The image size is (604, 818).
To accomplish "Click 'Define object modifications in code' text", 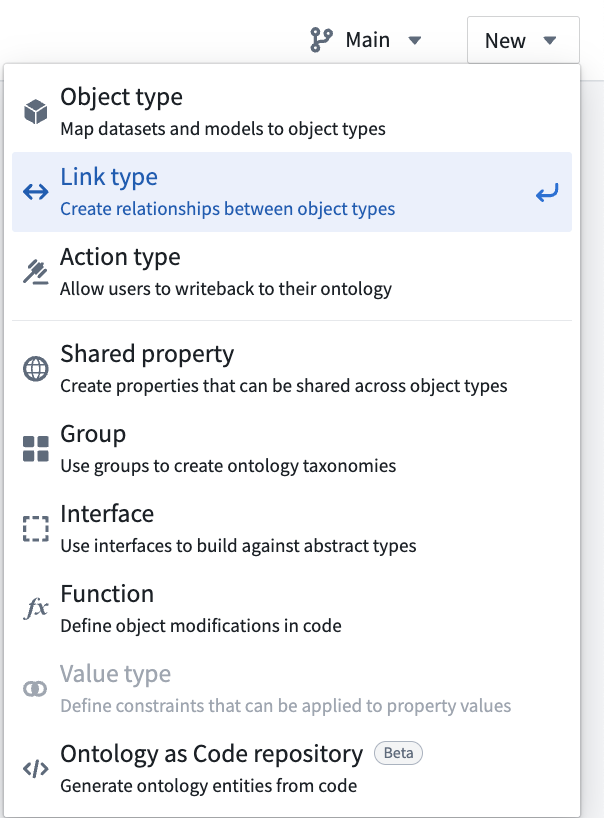I will pos(201,625).
